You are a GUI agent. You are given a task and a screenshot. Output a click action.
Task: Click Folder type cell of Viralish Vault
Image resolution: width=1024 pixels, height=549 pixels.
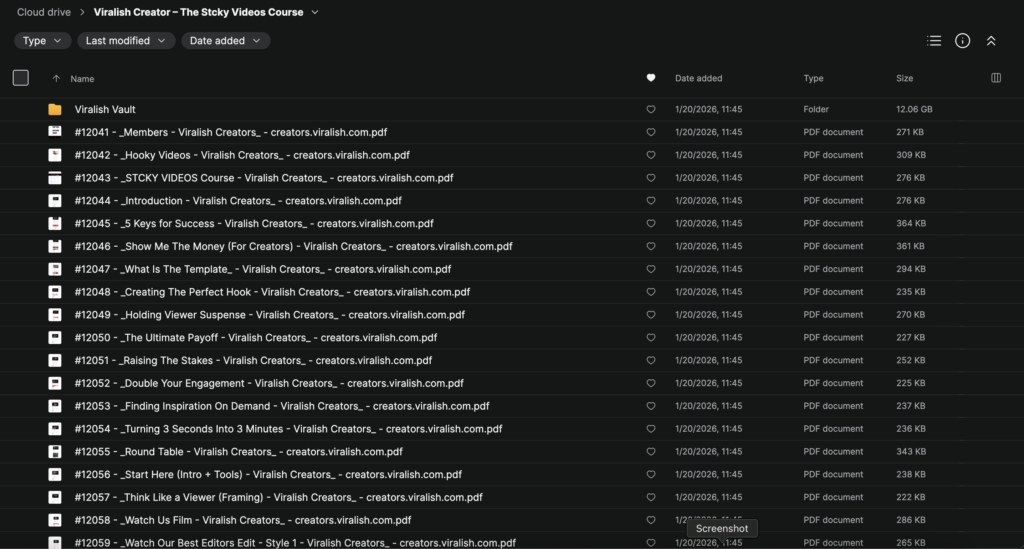coord(816,109)
